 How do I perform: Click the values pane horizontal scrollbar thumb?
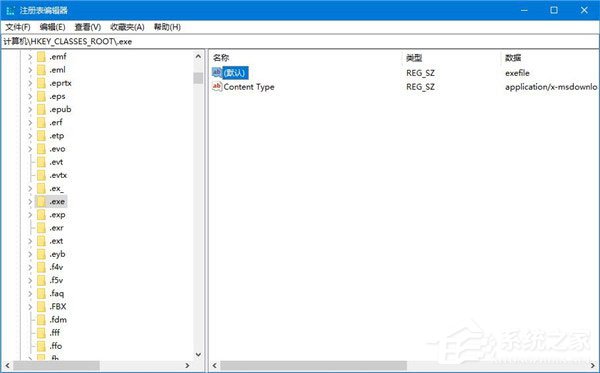pos(313,366)
